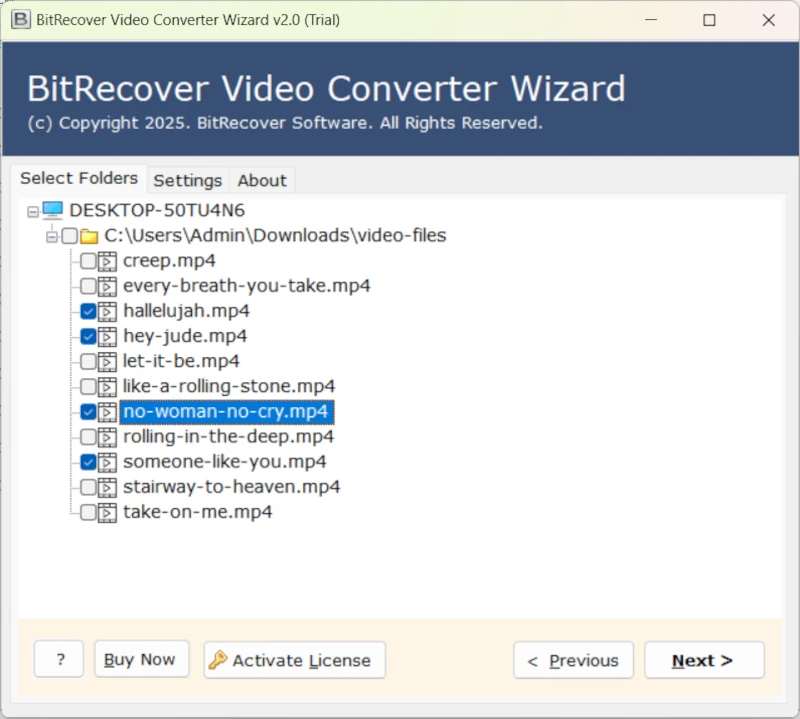Click the video icon beside no-woman-no-cry.mp4
The image size is (800, 719).
(107, 412)
